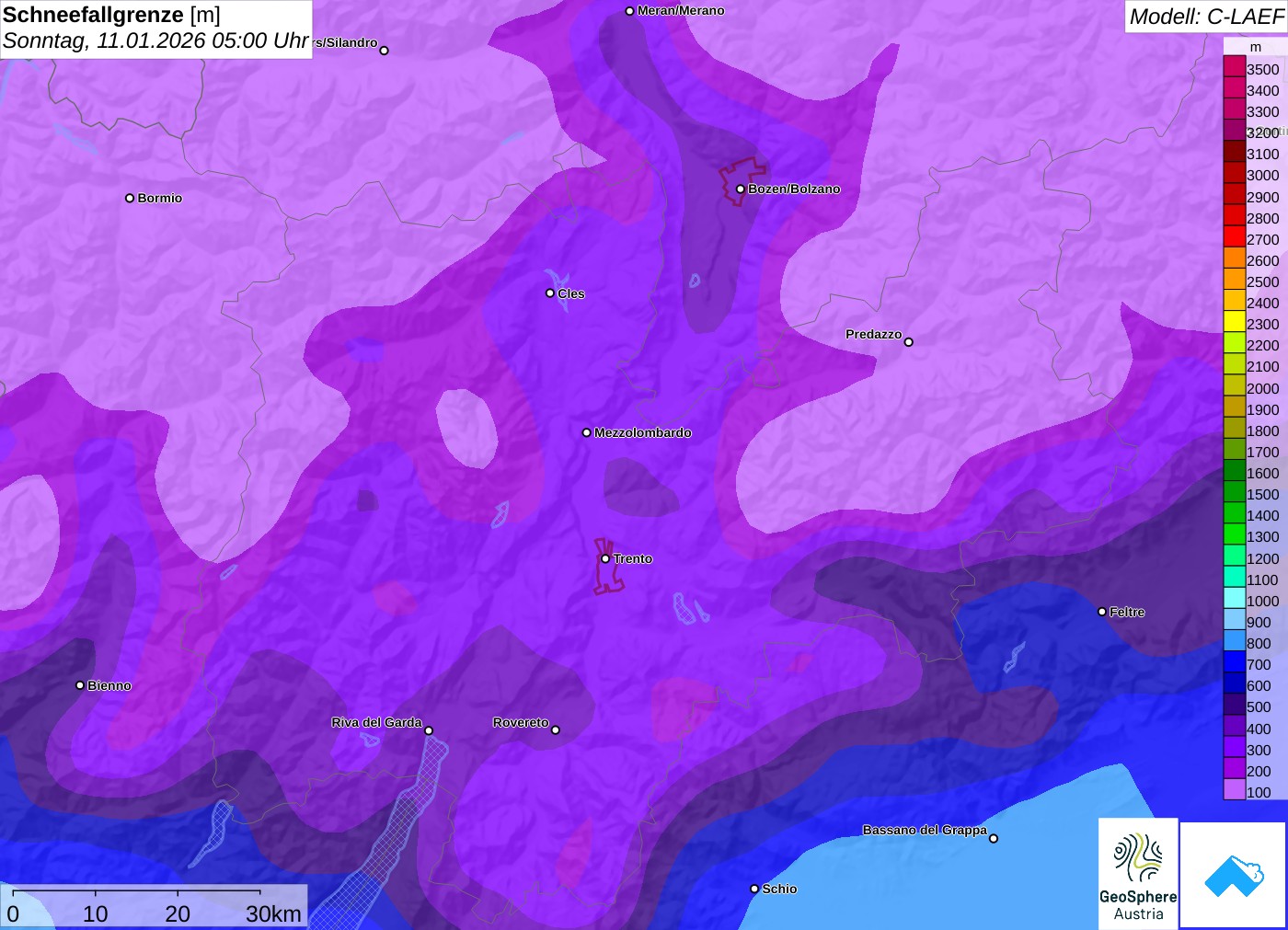The width and height of the screenshot is (1288, 930).
Task: Select the Cles location dot
Action: click(x=550, y=293)
